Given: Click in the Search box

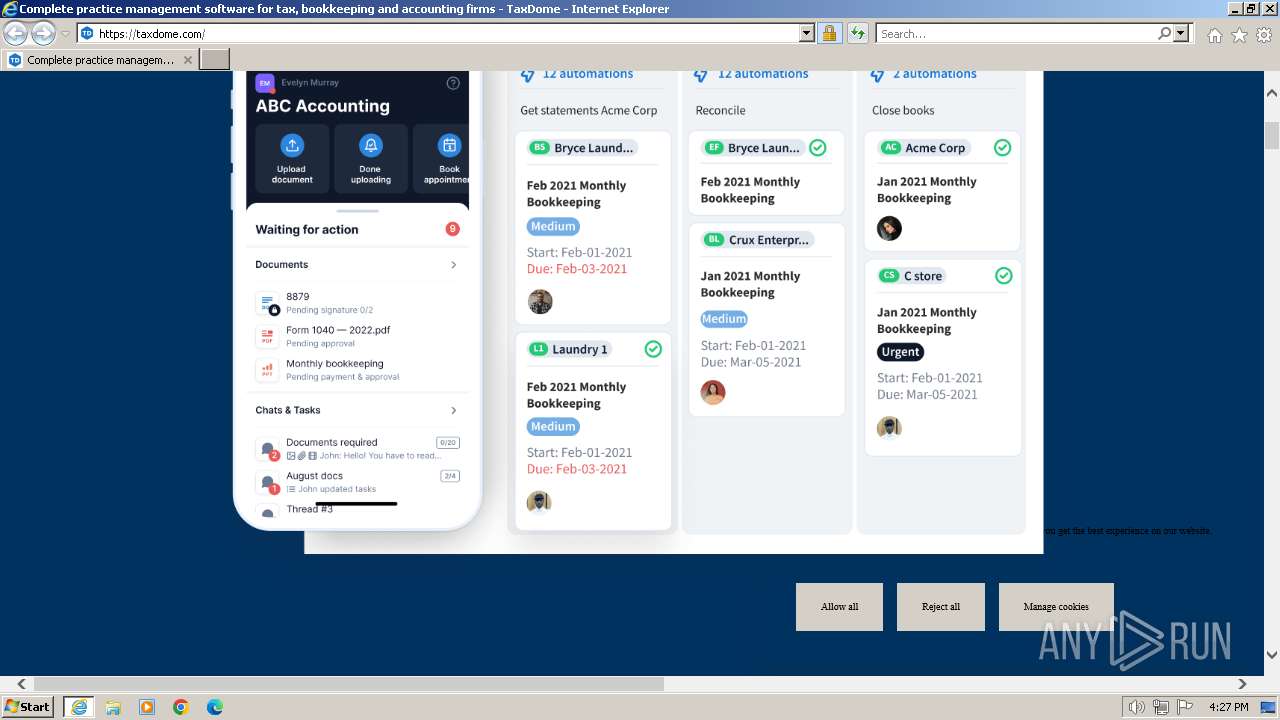Looking at the screenshot, I should 1016,34.
